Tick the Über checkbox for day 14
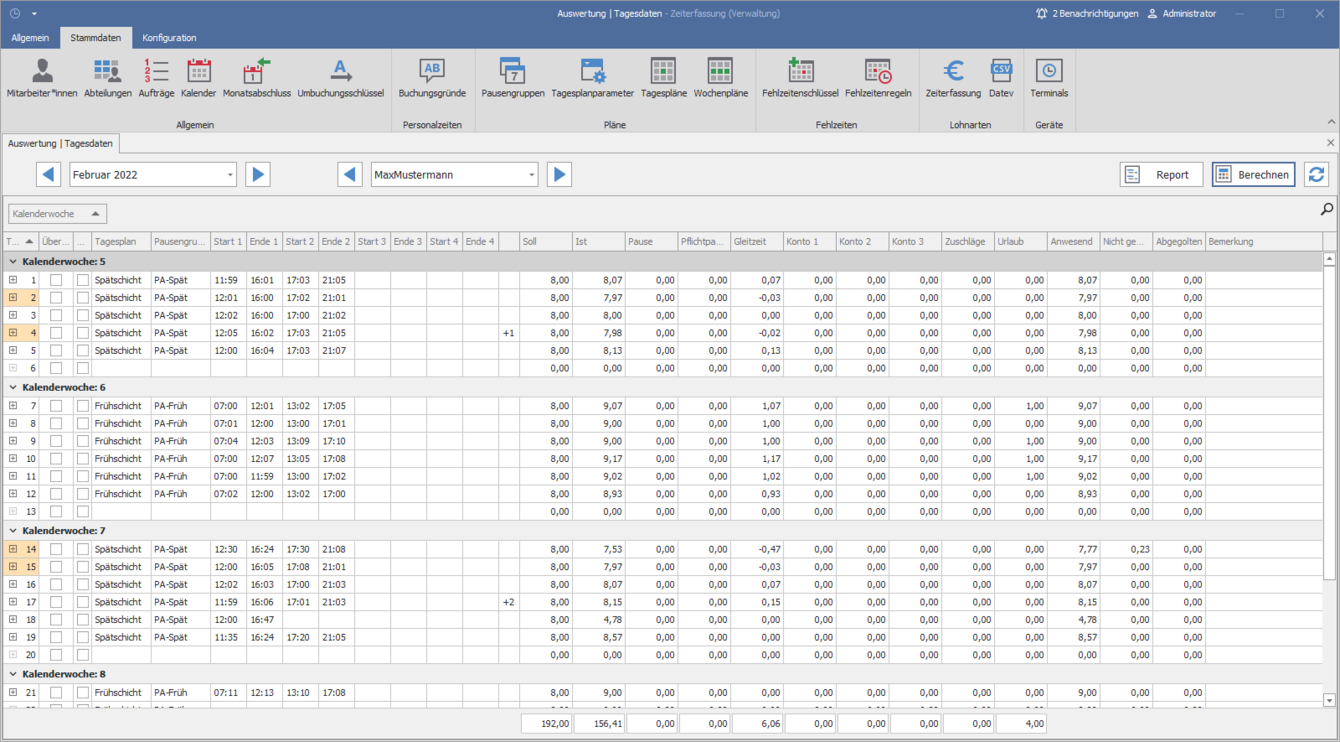Image resolution: width=1340 pixels, height=742 pixels. click(56, 549)
